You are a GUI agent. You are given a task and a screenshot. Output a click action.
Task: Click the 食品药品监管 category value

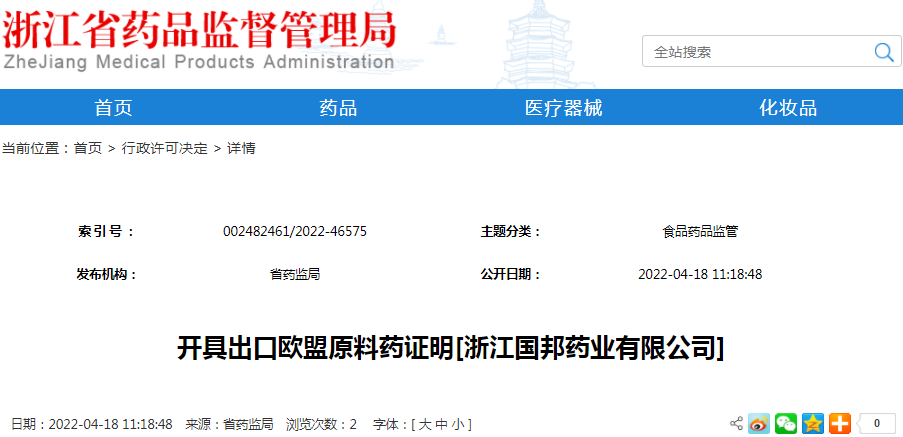click(x=700, y=232)
